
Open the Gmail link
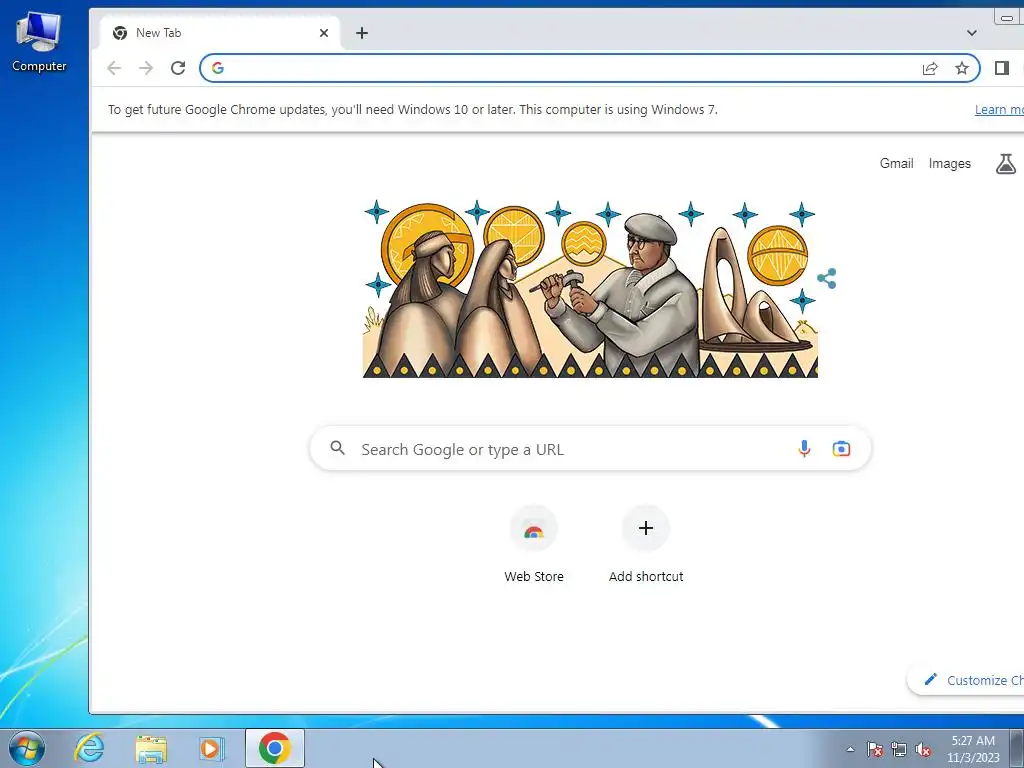(x=896, y=163)
